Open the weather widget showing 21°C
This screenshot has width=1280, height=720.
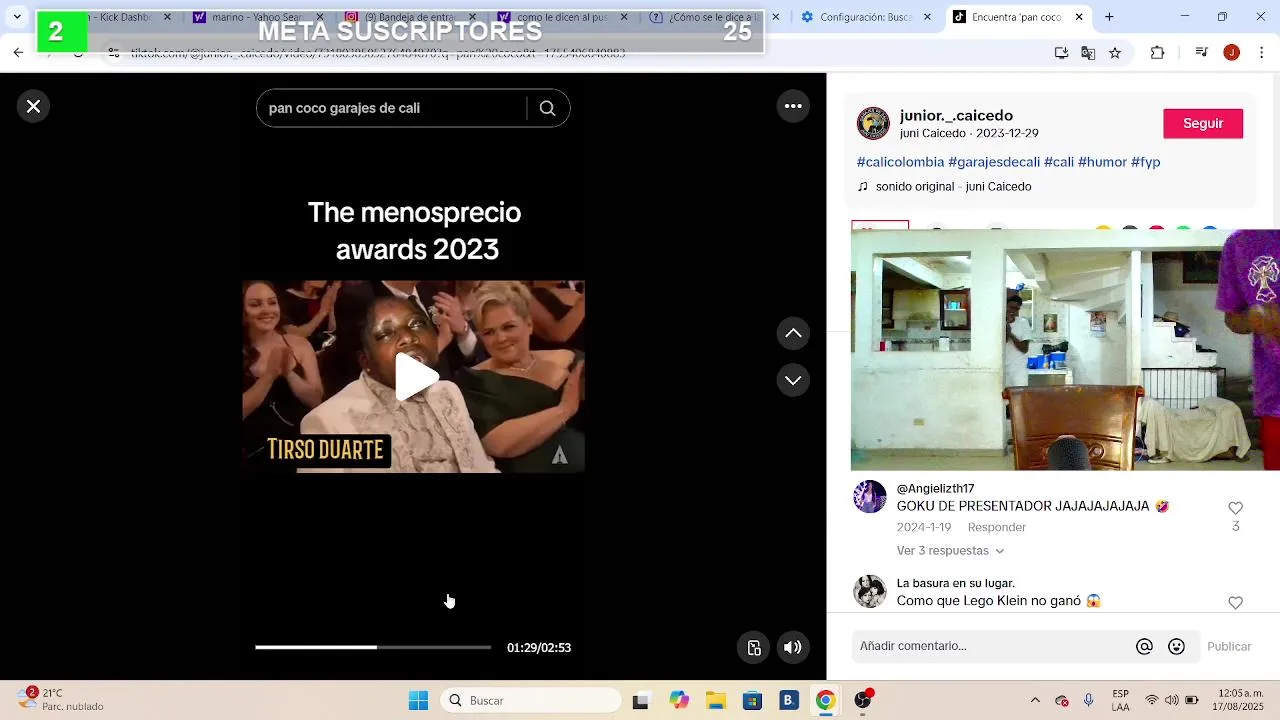point(62,700)
